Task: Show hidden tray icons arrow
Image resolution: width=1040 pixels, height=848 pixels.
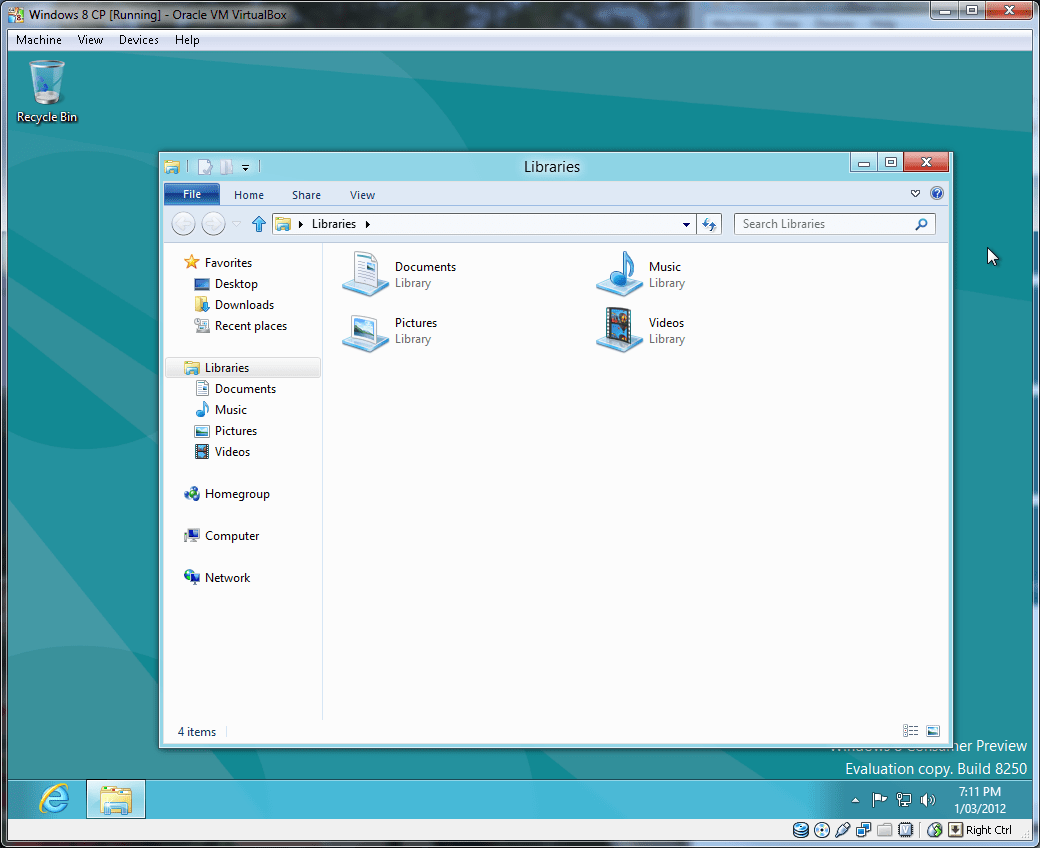Action: coord(856,800)
